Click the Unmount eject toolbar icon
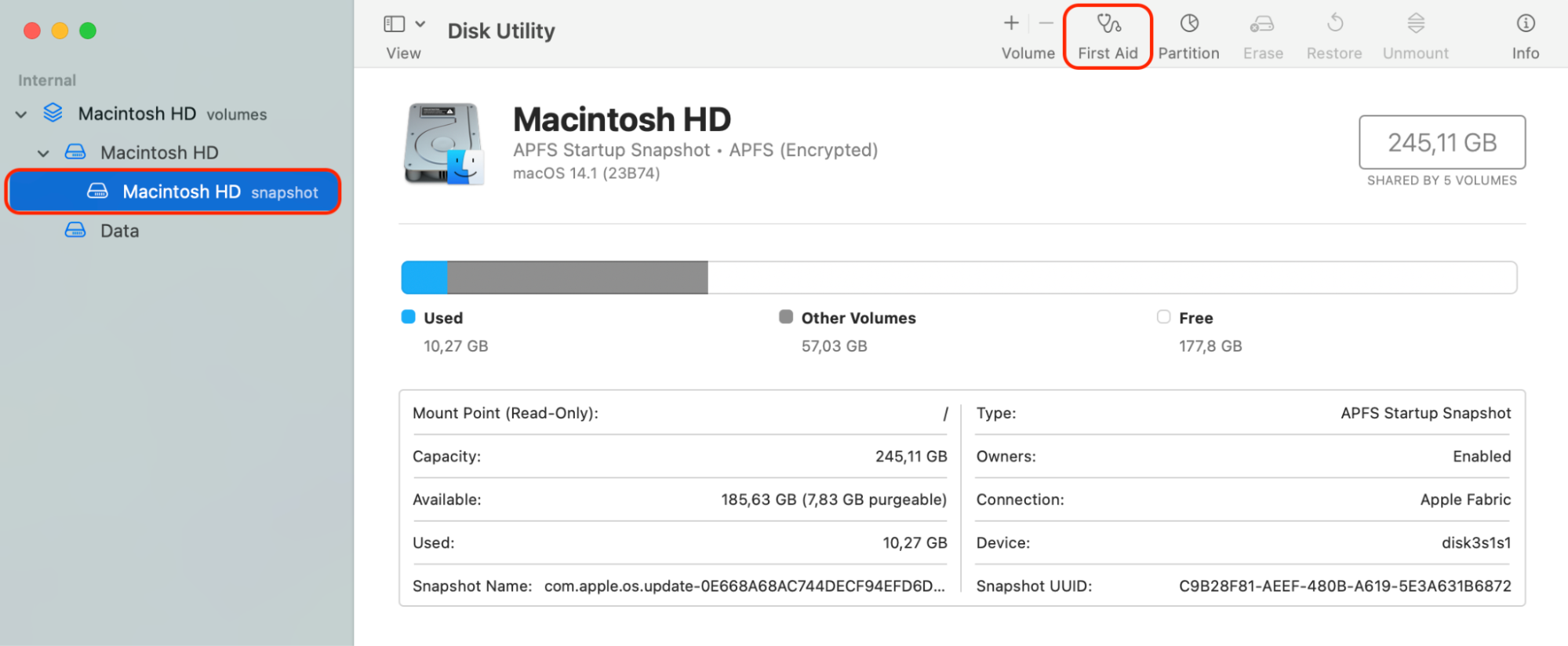Image resolution: width=1568 pixels, height=646 pixels. (x=1416, y=24)
